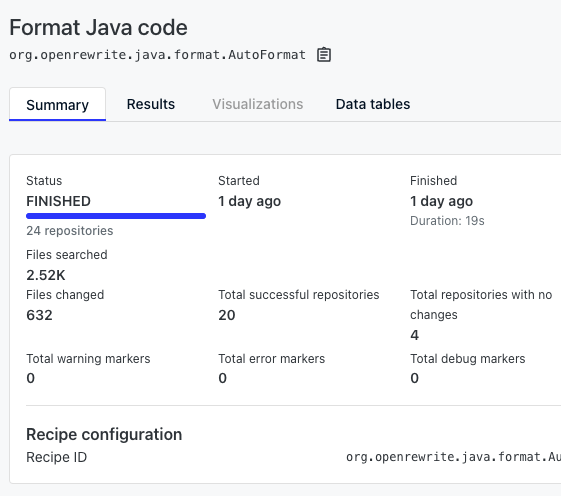This screenshot has width=561, height=496.
Task: Open the Summary tab
Action: coord(57,104)
